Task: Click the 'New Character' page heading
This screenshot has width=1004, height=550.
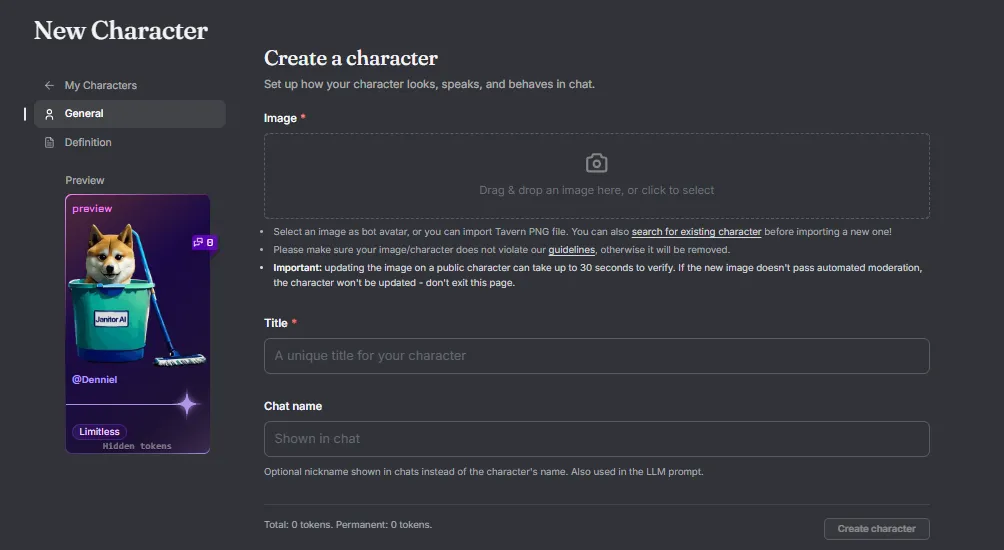Action: [x=120, y=31]
